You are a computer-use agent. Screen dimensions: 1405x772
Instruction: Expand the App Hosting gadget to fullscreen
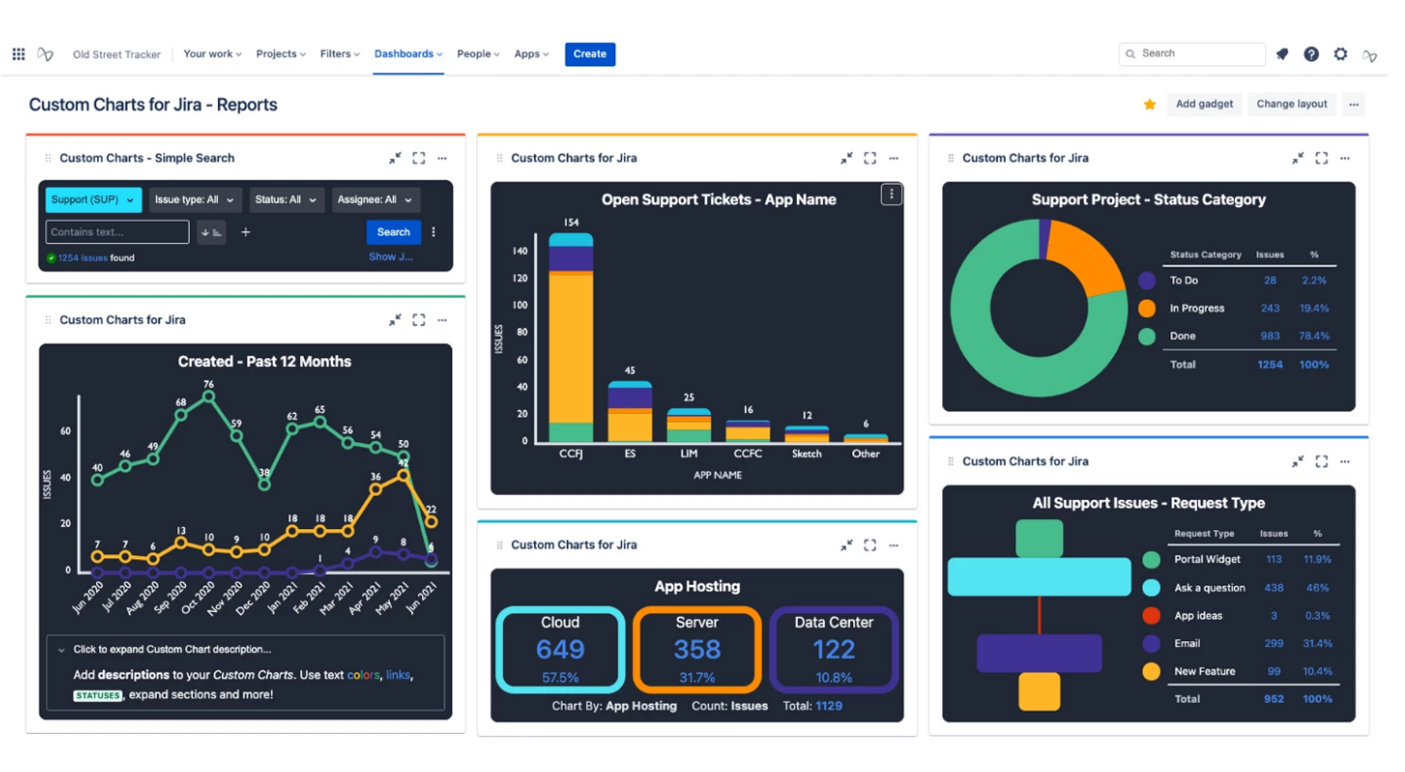[869, 545]
